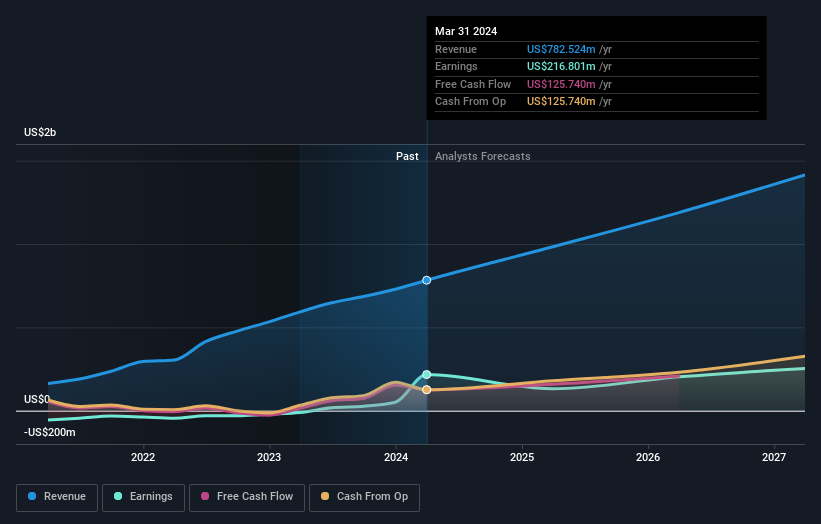Select the Earnings data point marker on chart
The height and width of the screenshot is (524, 821).
[427, 374]
